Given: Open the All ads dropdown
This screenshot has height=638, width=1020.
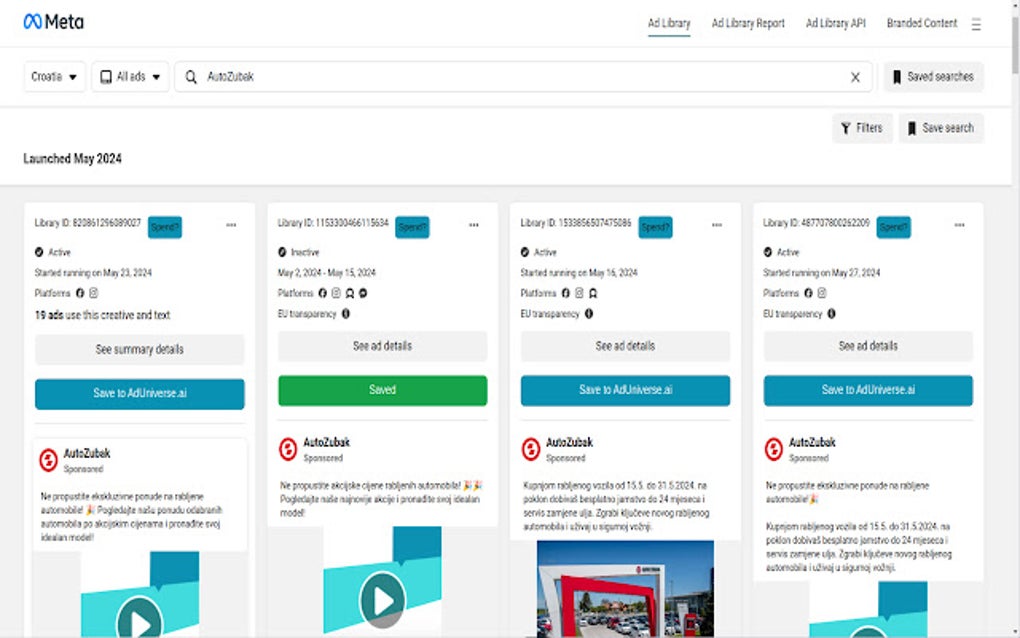Looking at the screenshot, I should (x=129, y=76).
